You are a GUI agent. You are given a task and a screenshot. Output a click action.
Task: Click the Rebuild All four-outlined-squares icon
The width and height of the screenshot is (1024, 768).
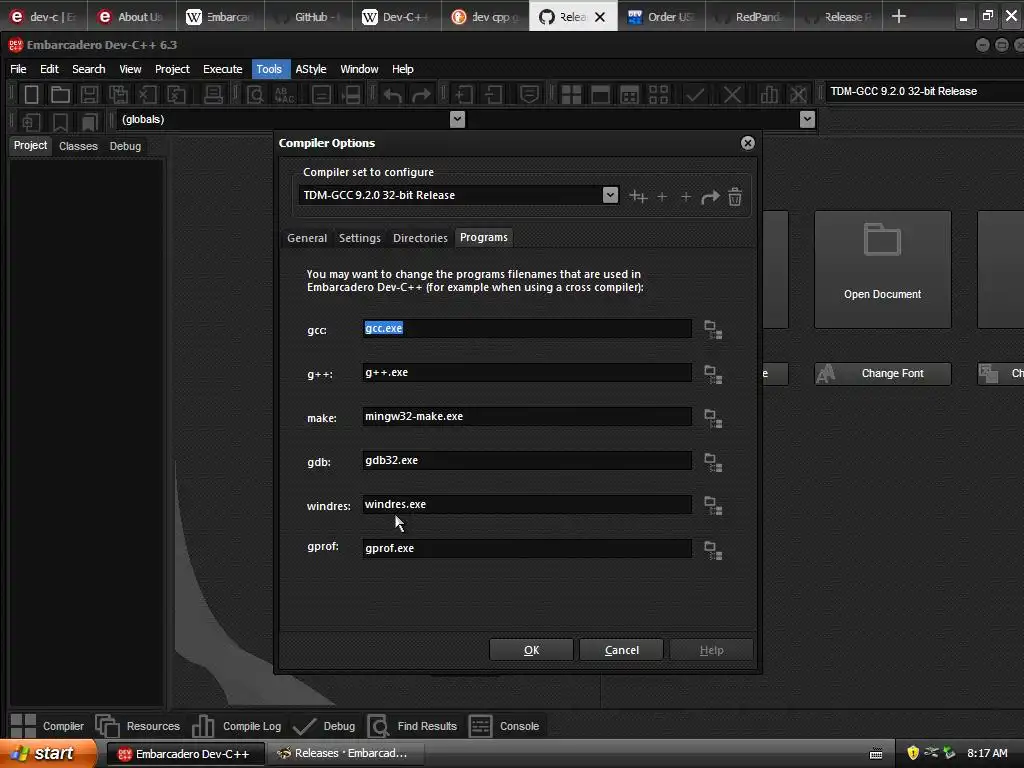coord(658,95)
